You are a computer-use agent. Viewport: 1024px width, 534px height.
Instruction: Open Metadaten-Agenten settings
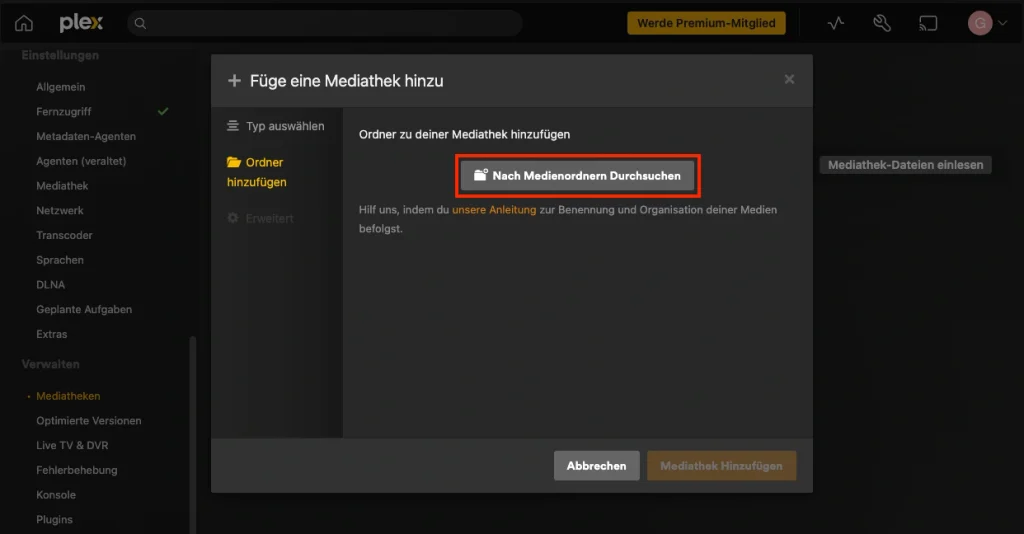pos(86,136)
